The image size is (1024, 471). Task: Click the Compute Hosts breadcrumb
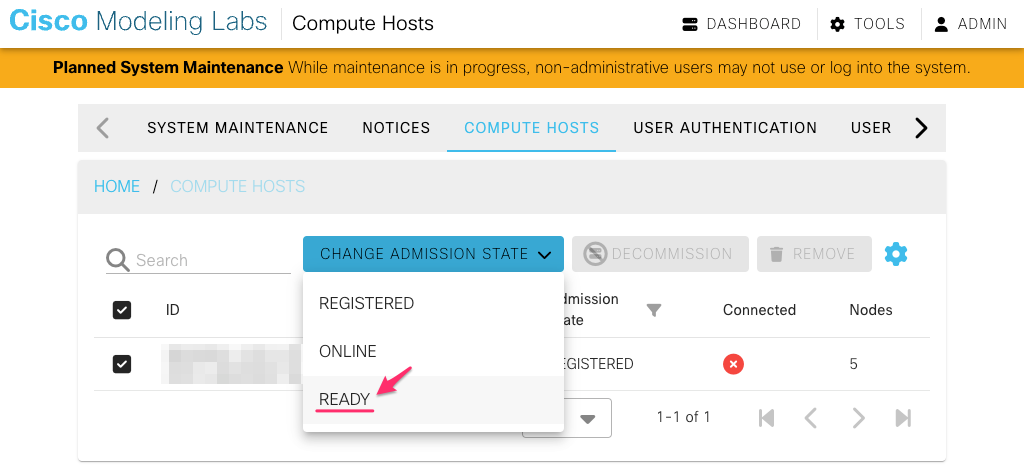(x=238, y=186)
